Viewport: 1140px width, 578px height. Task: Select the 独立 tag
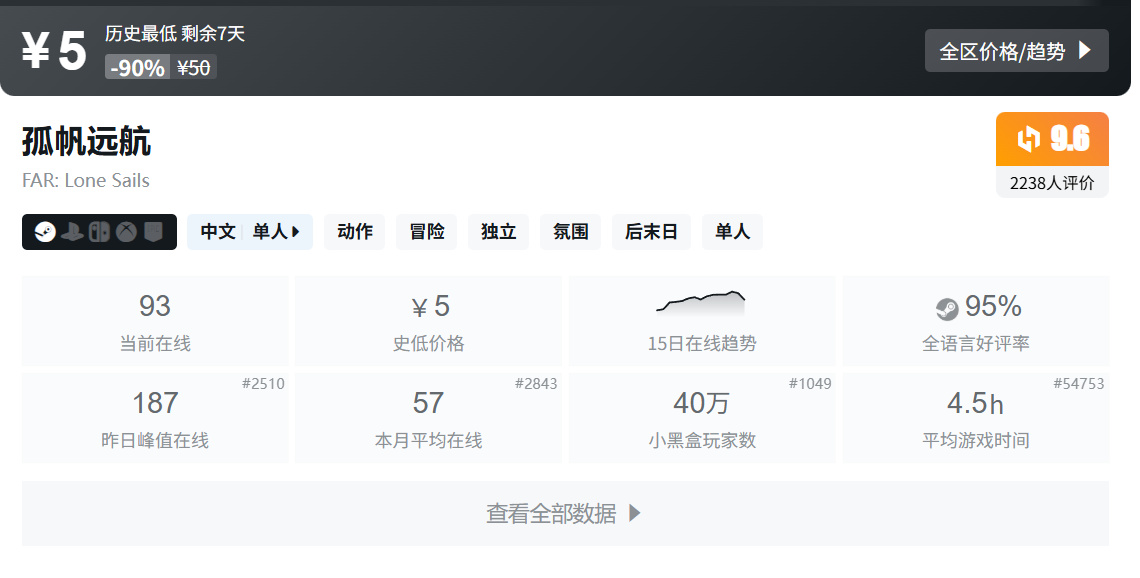point(499,232)
